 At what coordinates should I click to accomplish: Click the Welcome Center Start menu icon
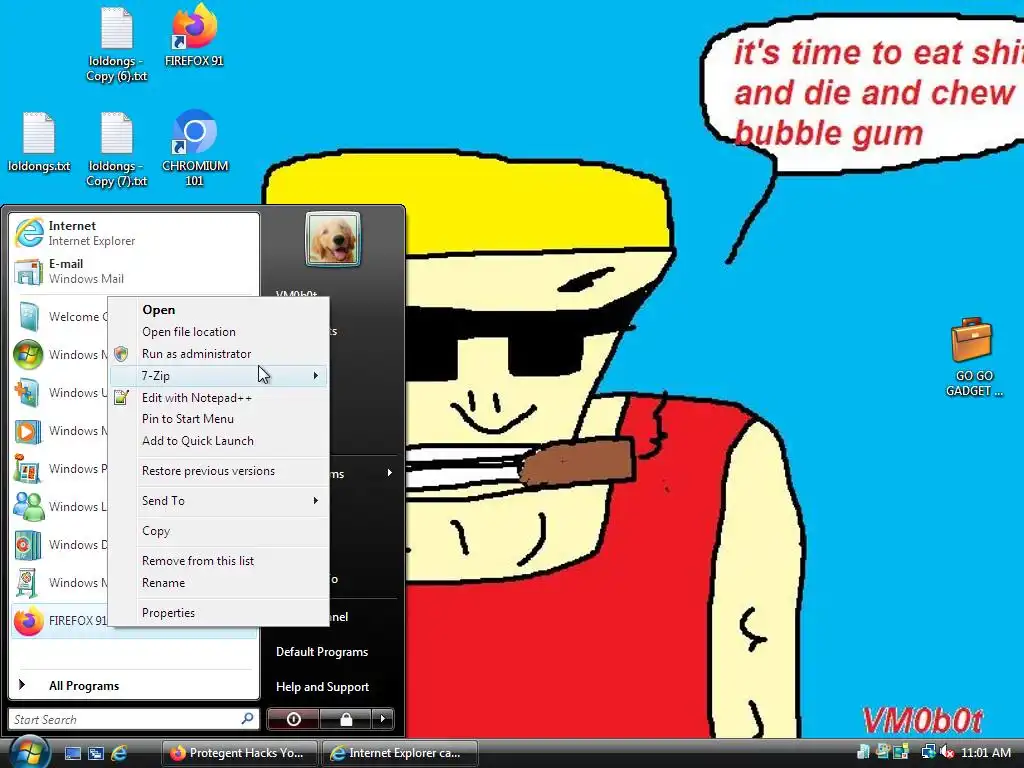[29, 317]
